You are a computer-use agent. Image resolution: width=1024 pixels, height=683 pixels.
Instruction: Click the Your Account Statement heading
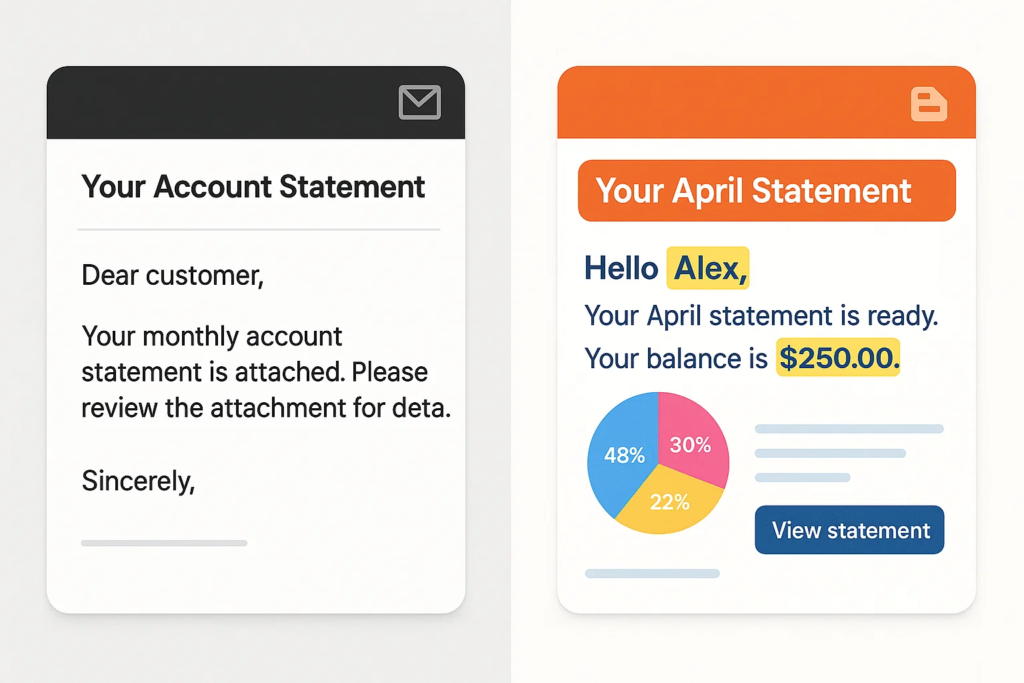click(253, 186)
